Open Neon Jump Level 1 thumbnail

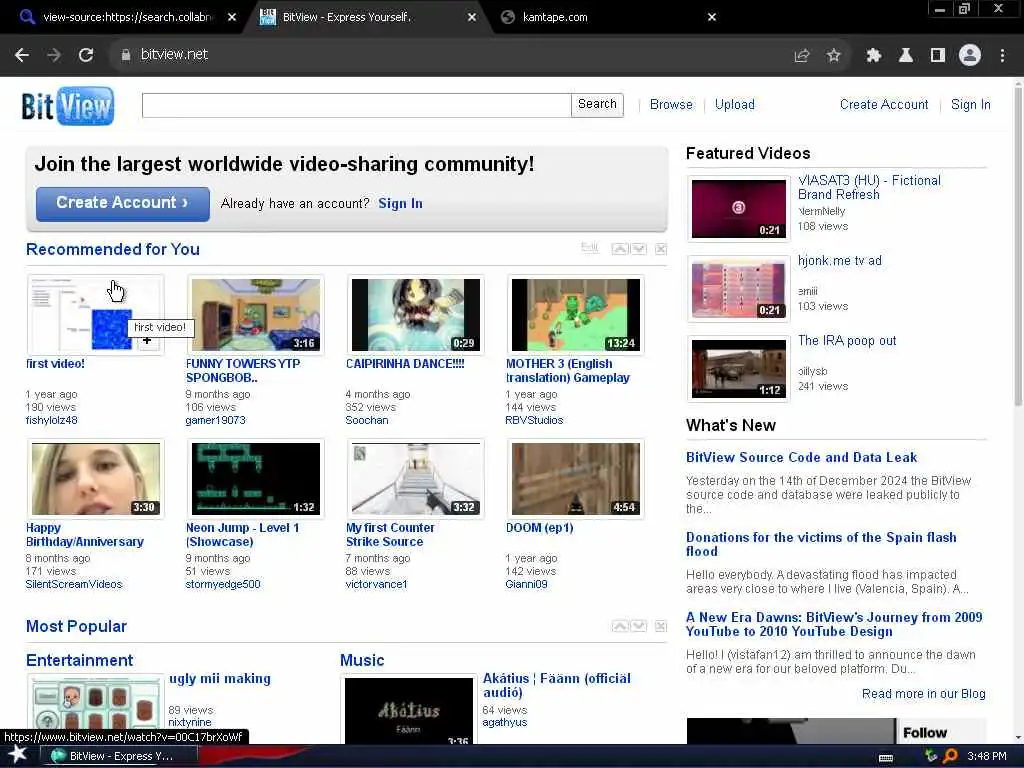click(256, 479)
